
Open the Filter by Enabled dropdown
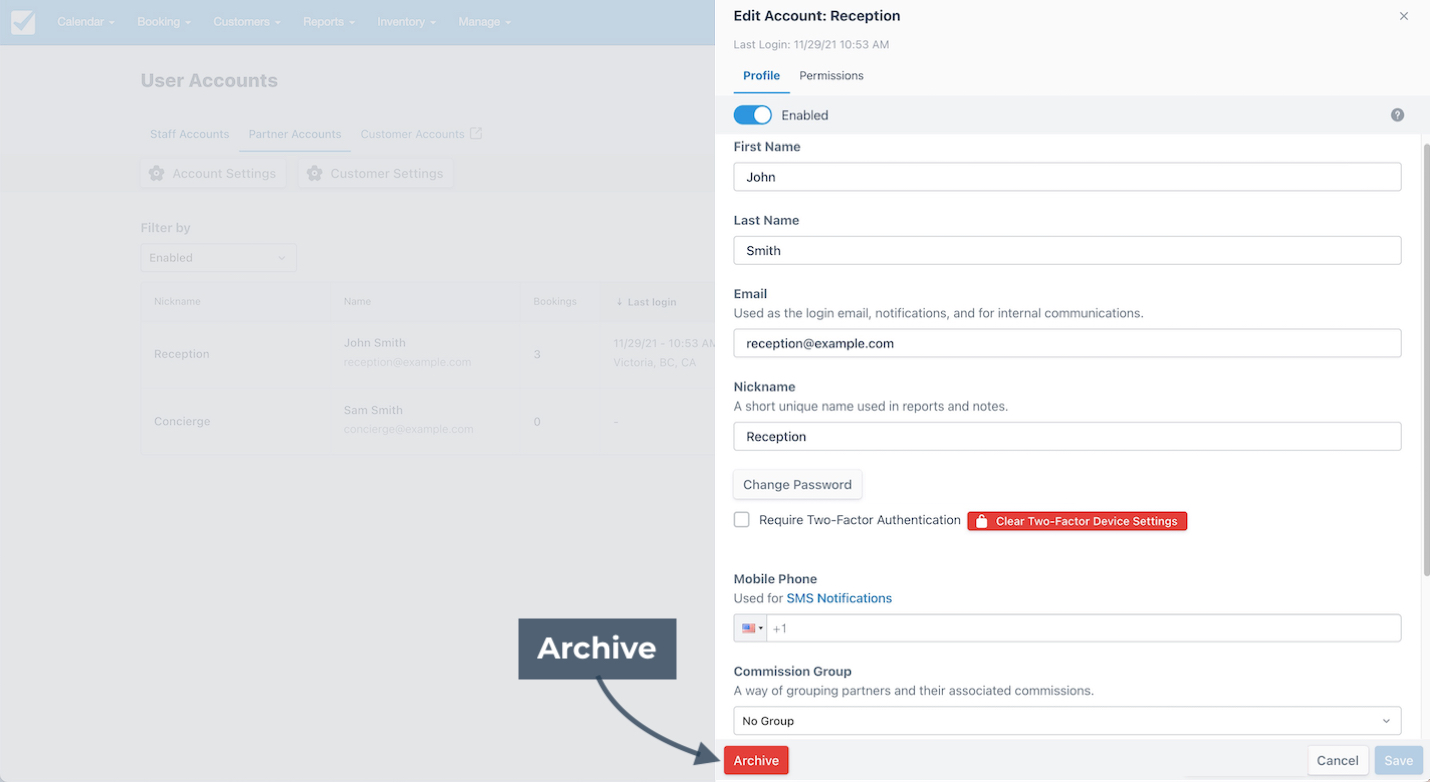point(218,258)
